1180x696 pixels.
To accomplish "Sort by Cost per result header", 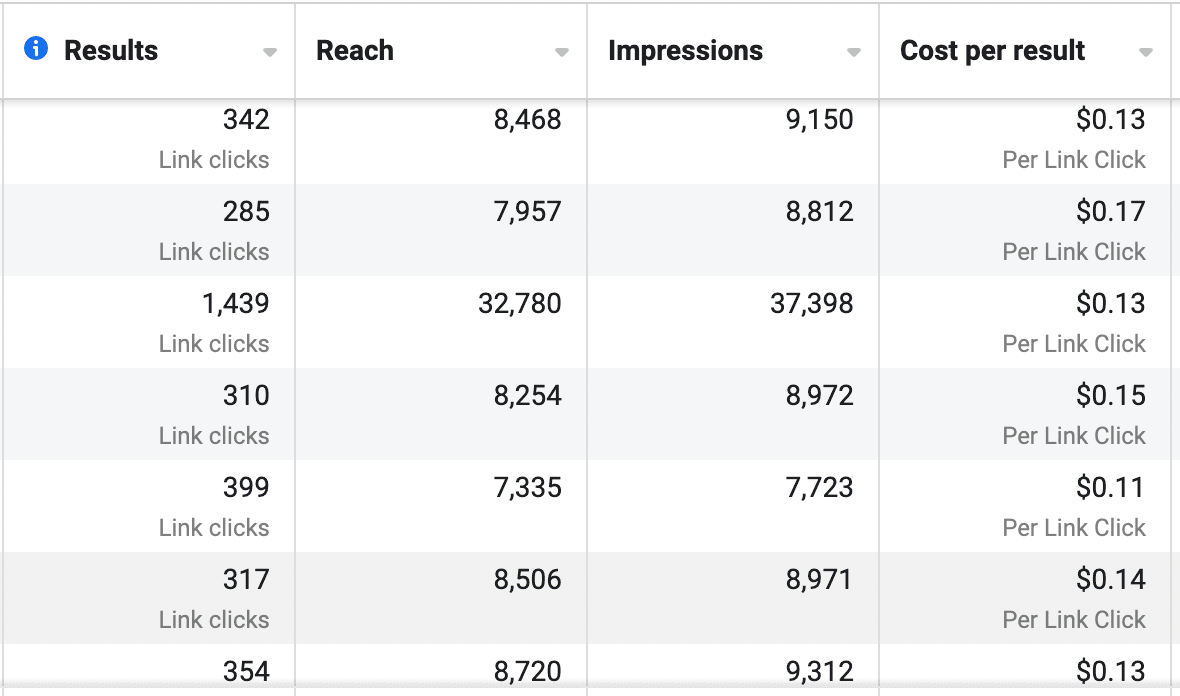I will click(x=992, y=51).
